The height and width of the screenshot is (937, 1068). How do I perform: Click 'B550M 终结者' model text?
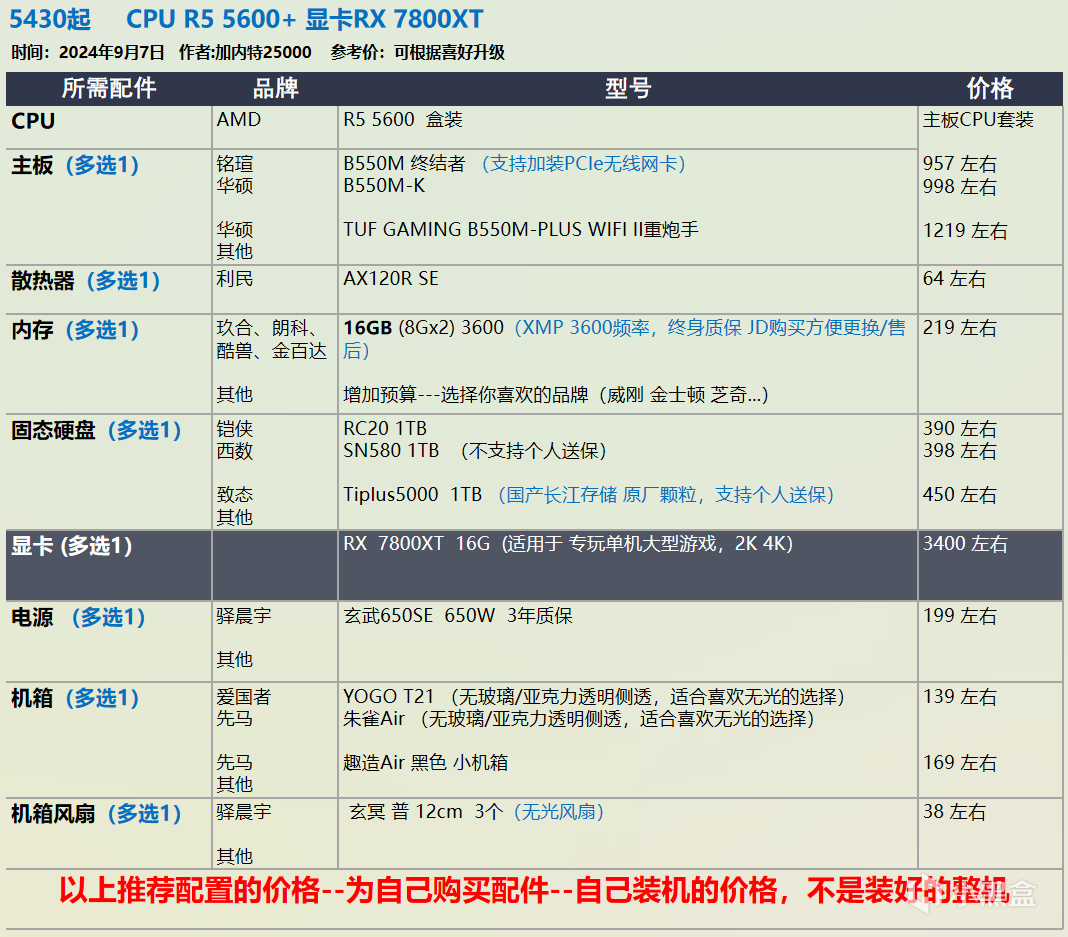(x=404, y=163)
